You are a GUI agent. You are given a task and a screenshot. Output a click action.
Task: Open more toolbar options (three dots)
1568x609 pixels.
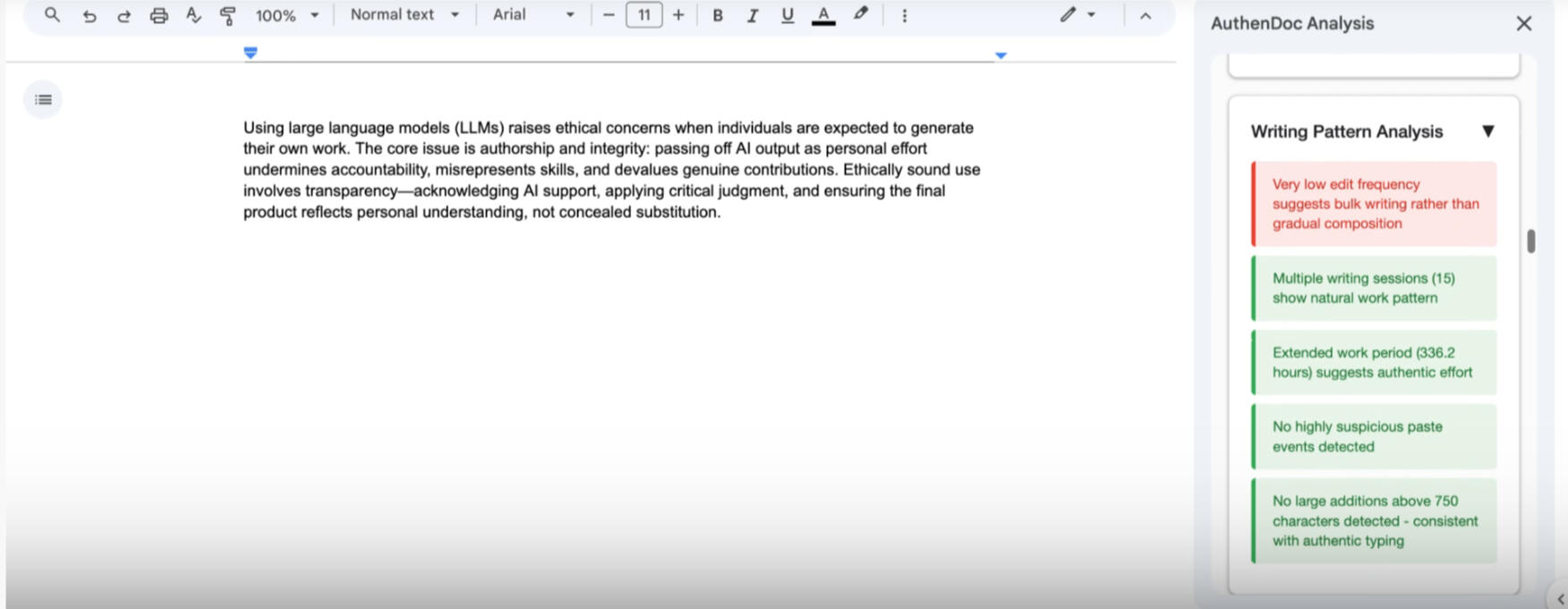point(904,15)
